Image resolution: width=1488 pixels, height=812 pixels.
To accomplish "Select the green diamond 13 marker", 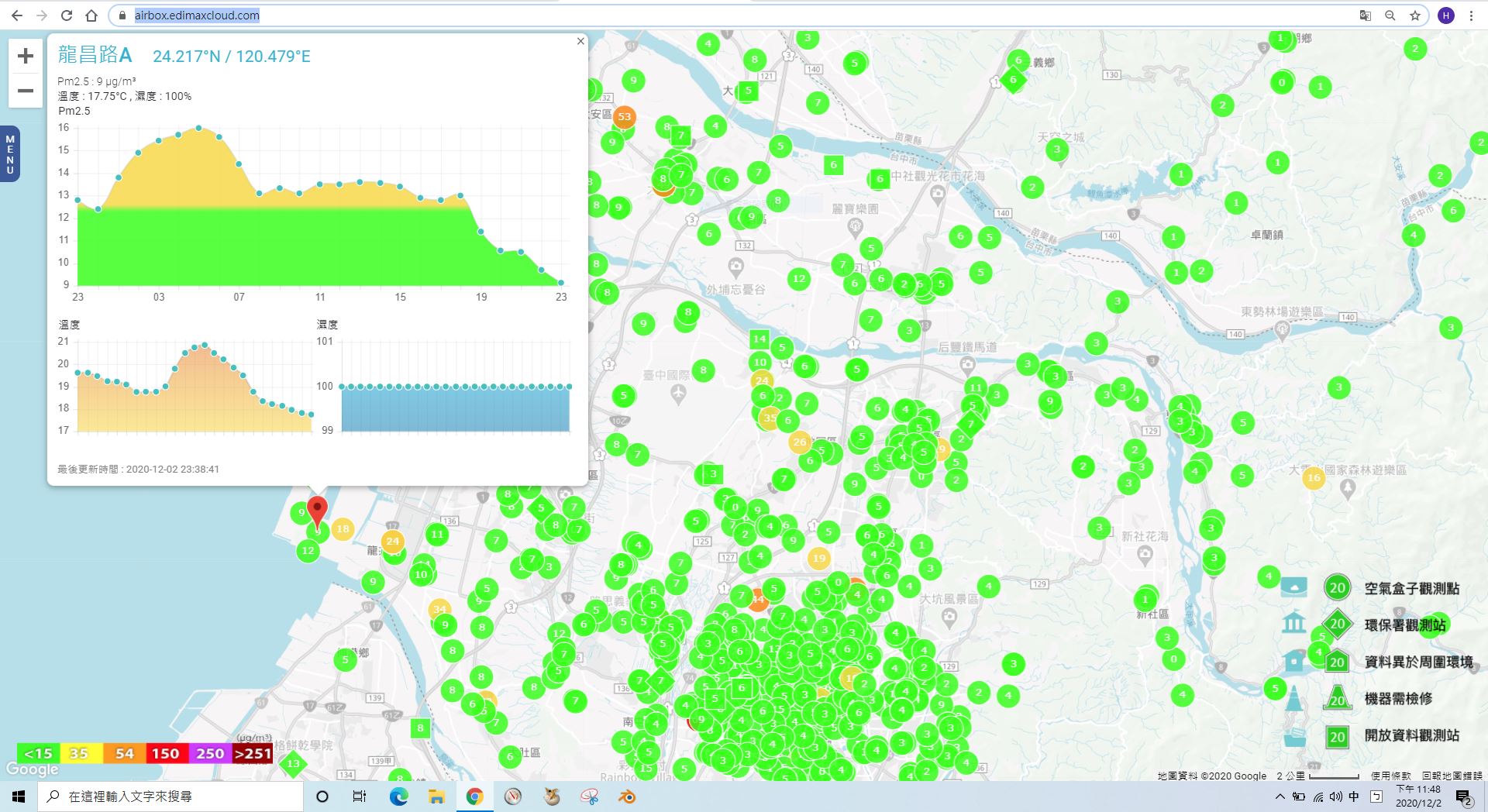I will pyautogui.click(x=293, y=764).
